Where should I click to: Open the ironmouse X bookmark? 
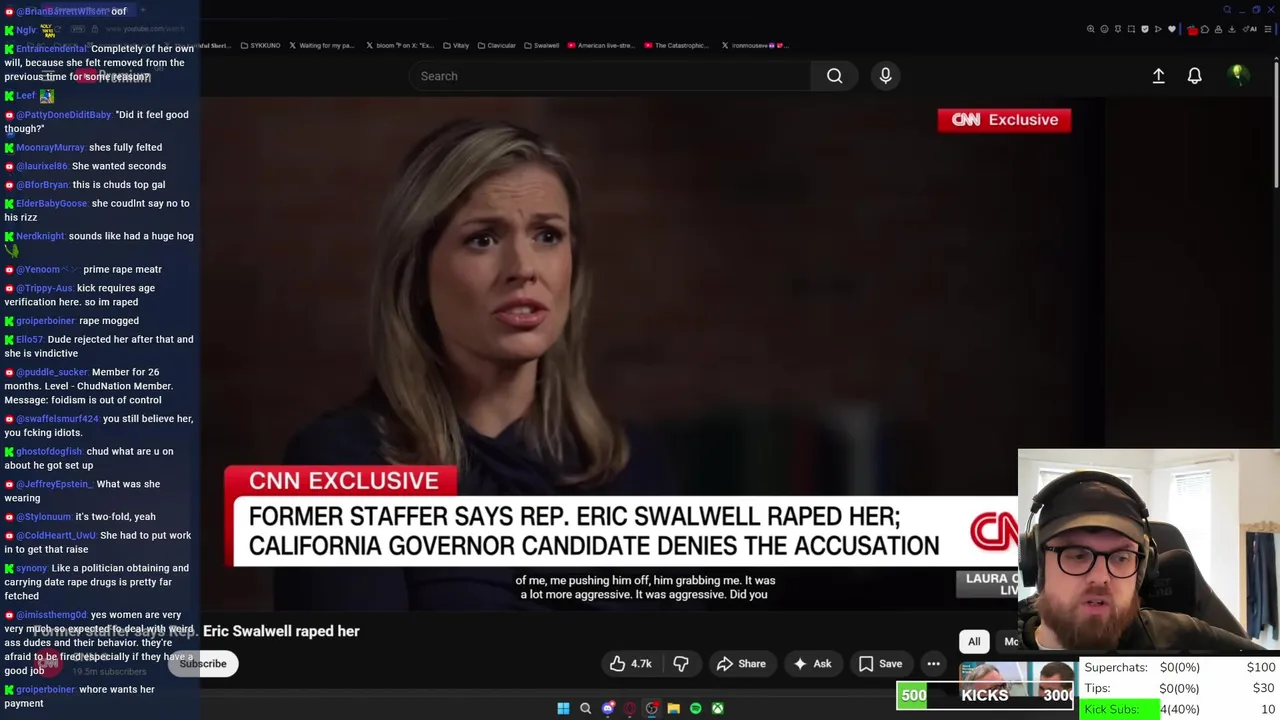[755, 45]
